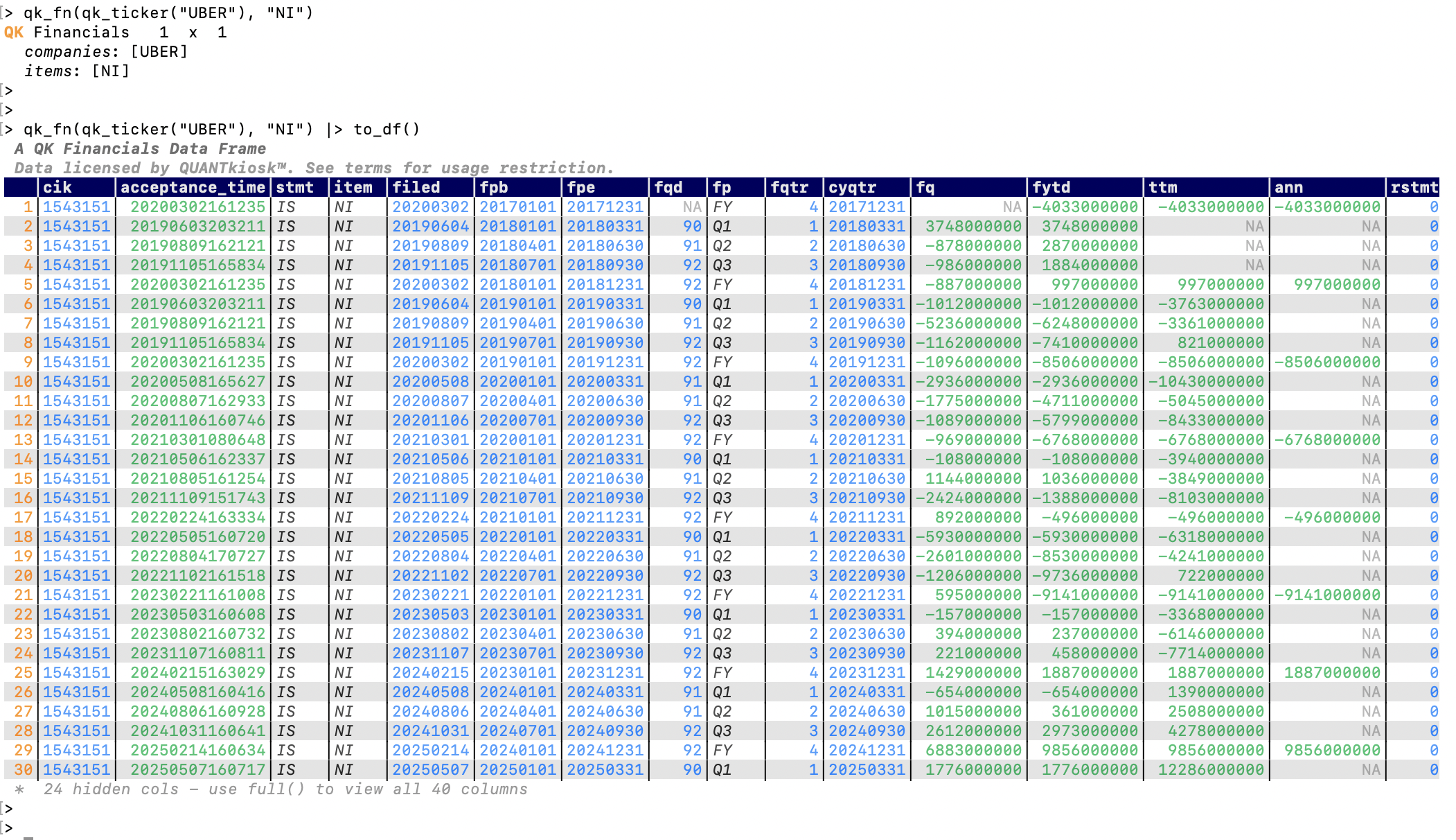The height and width of the screenshot is (840, 1456).
Task: Click fq value 3748000000 in row 2
Action: [973, 226]
